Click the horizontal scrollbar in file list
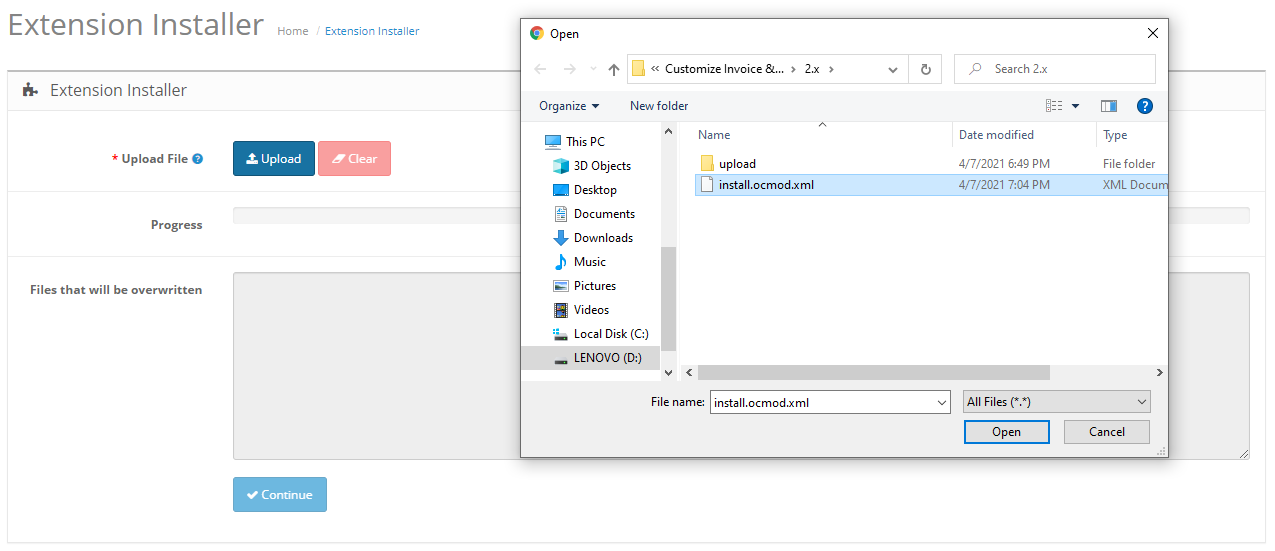The height and width of the screenshot is (551, 1275). (872, 372)
